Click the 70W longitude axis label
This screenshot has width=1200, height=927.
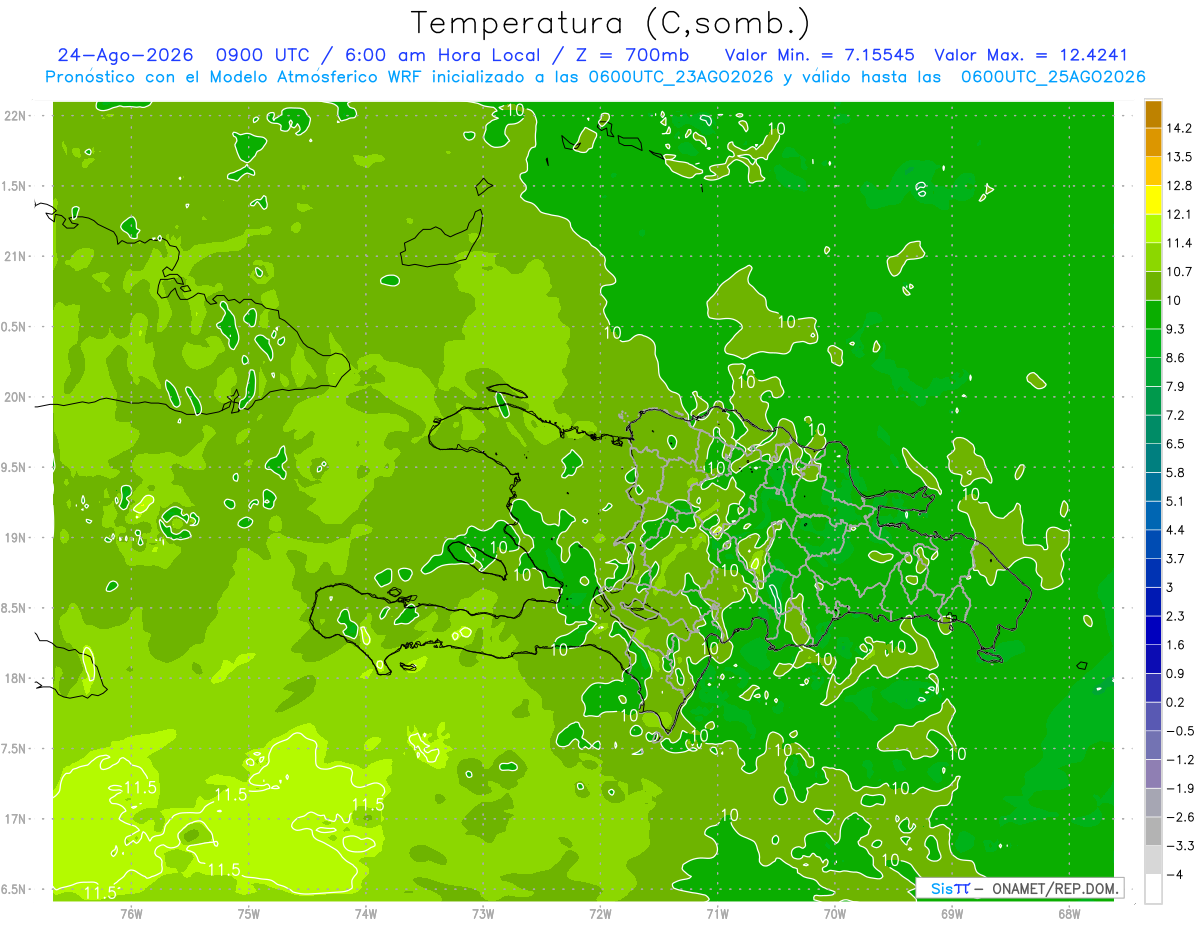(x=835, y=914)
